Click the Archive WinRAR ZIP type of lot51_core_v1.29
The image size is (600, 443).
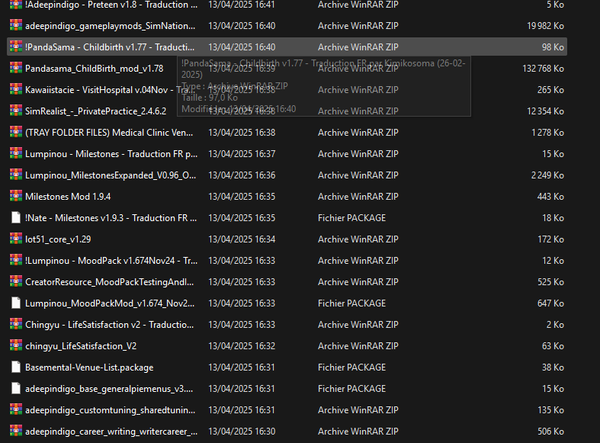click(358, 239)
